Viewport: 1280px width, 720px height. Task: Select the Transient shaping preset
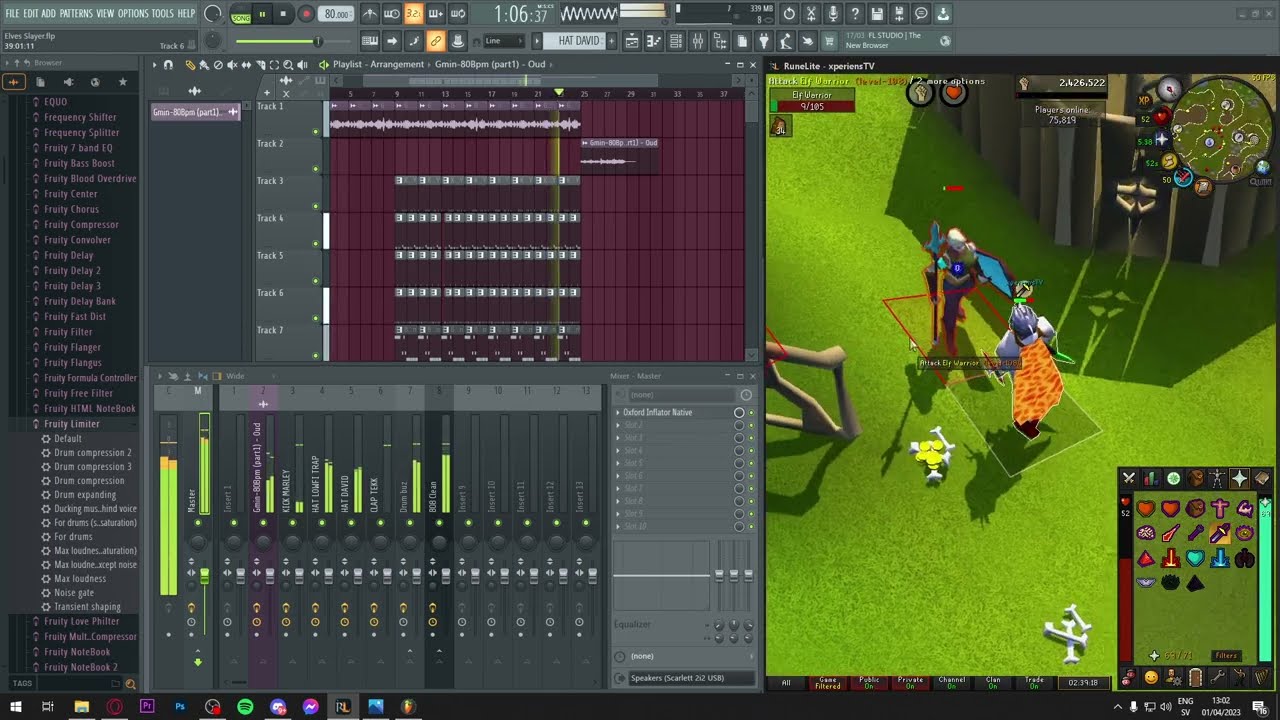pos(87,607)
